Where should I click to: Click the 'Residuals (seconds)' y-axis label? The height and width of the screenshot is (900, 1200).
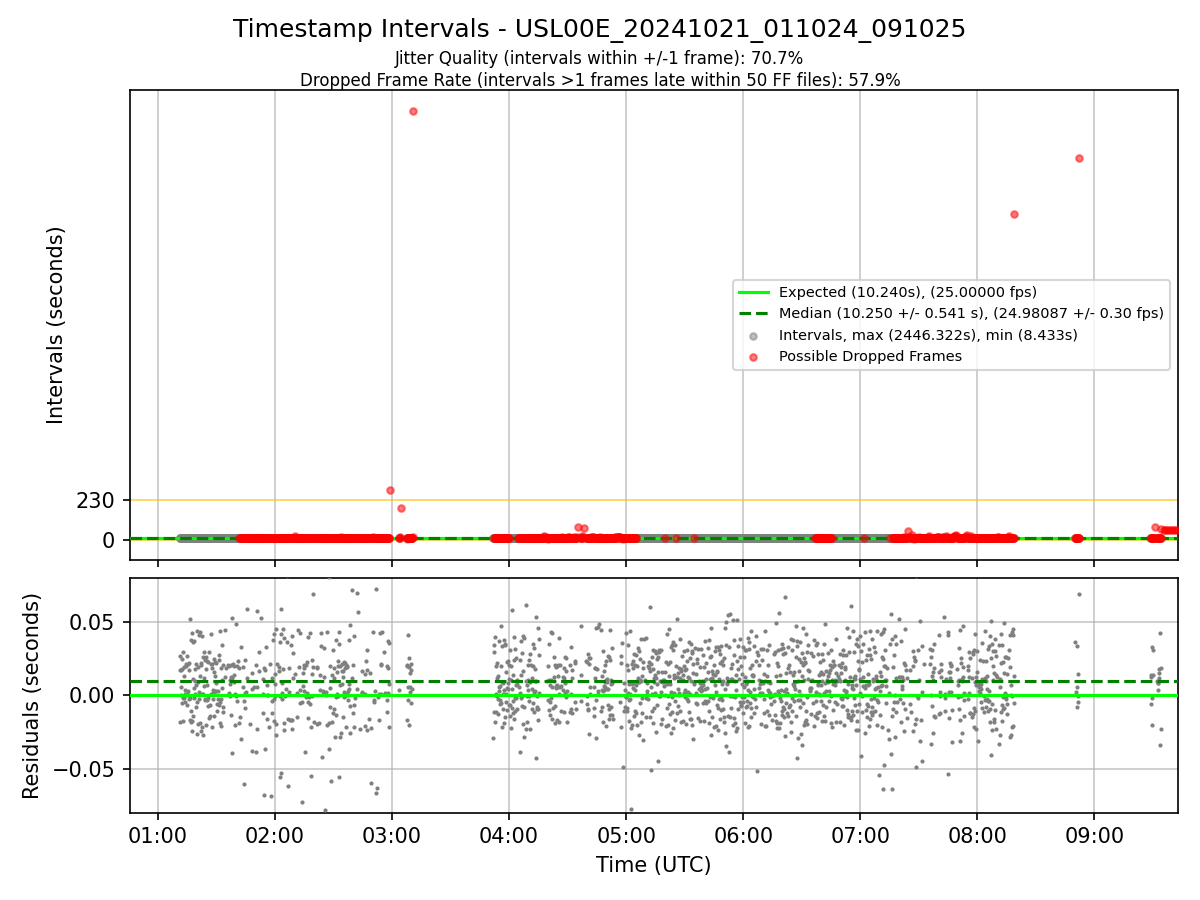[32, 696]
